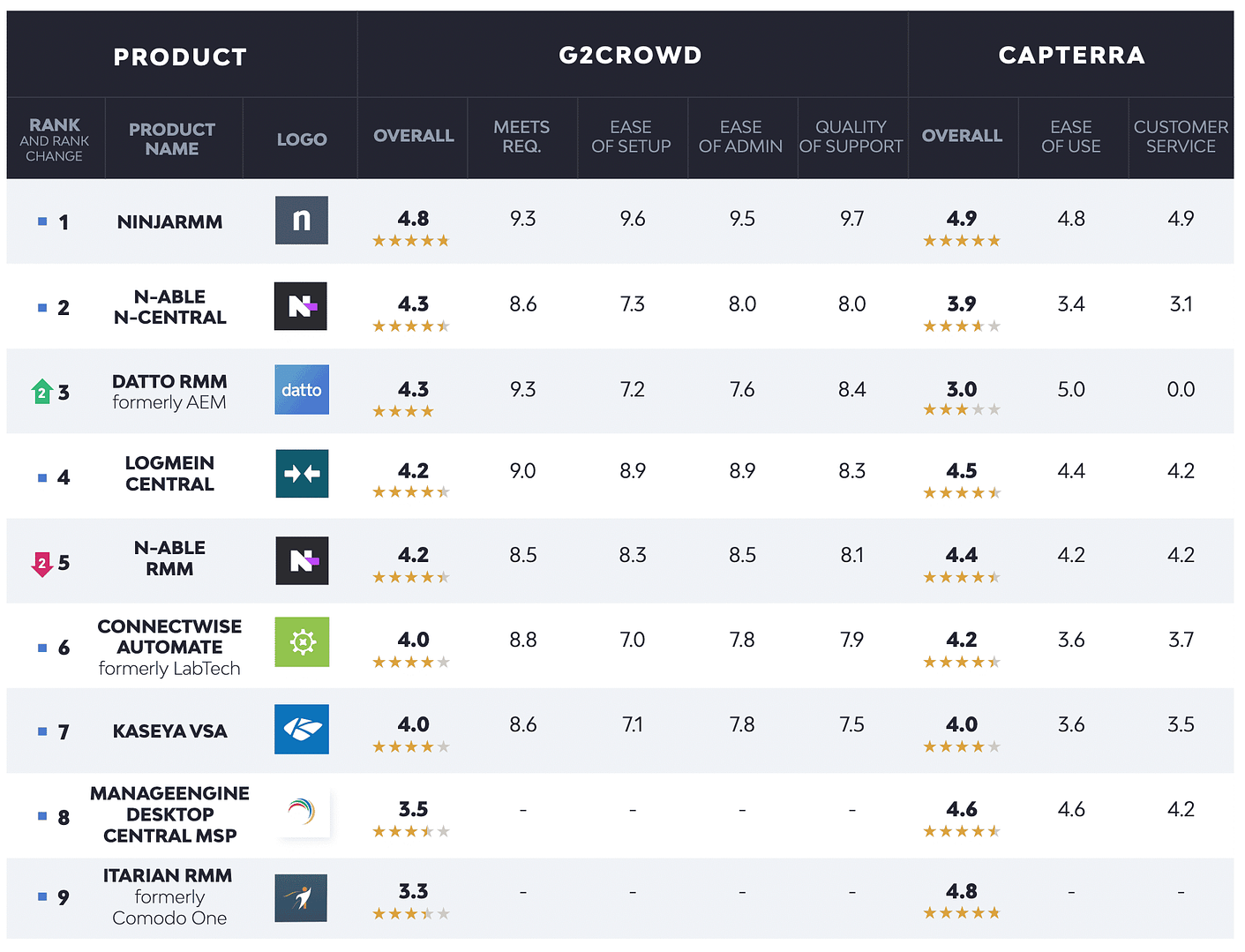Click the red down arrow for N-able RMM
This screenshot has height=952, width=1245.
41,564
